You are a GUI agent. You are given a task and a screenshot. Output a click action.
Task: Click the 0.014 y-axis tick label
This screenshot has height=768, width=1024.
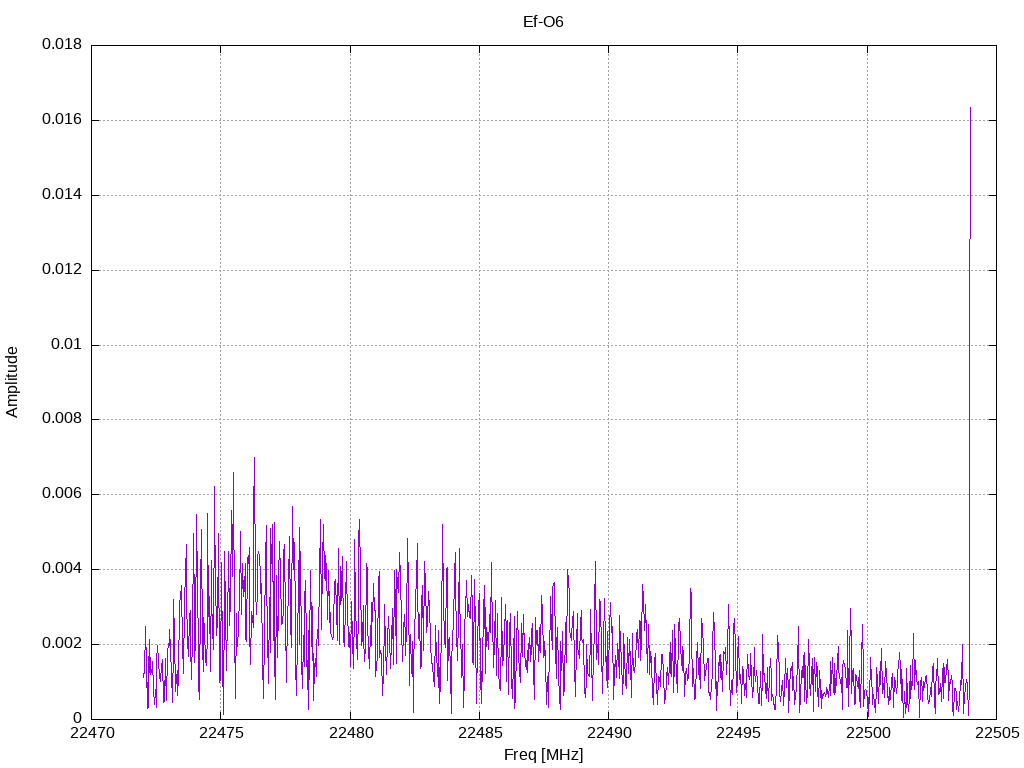coord(61,195)
